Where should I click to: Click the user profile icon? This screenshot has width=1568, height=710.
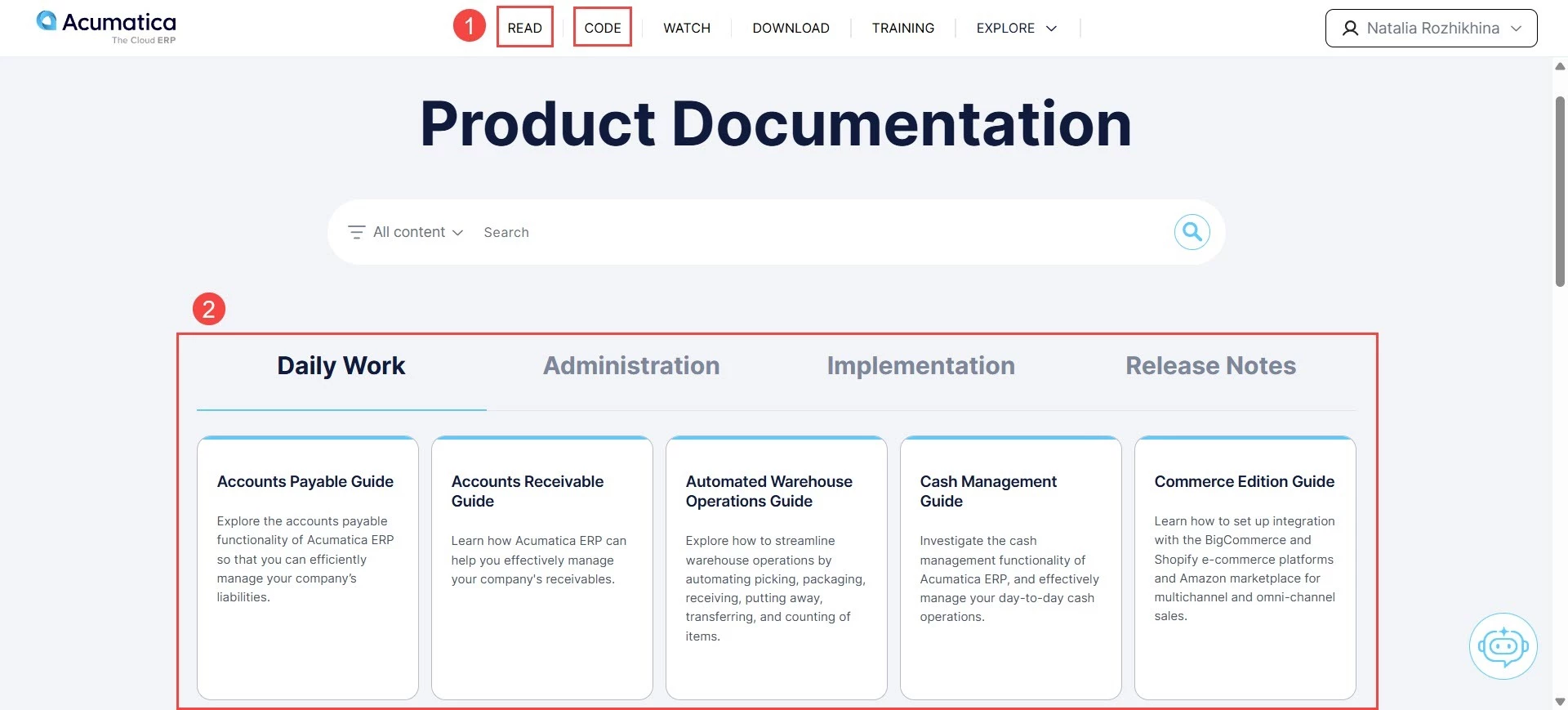point(1351,29)
